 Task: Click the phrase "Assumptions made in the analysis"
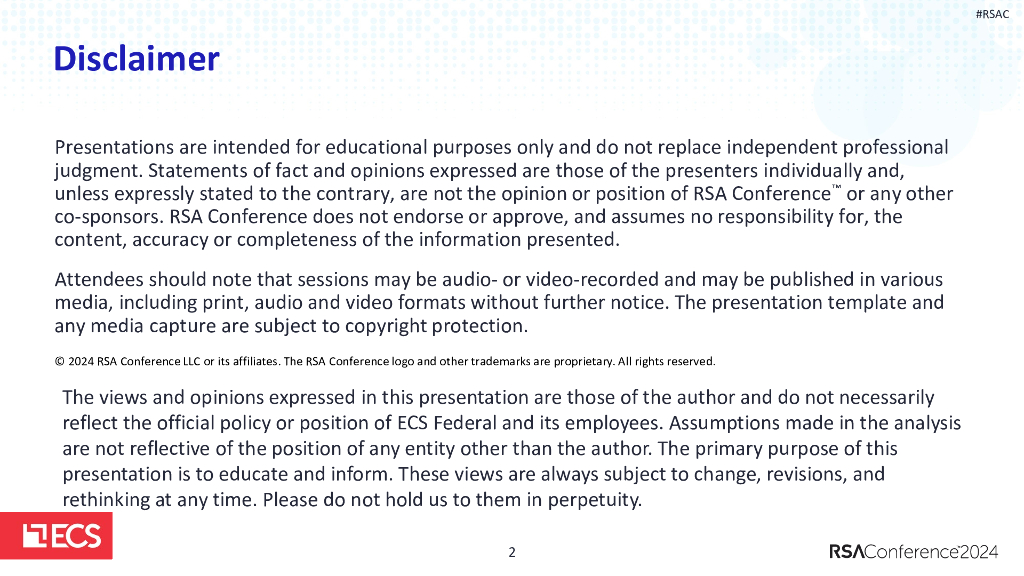click(817, 423)
